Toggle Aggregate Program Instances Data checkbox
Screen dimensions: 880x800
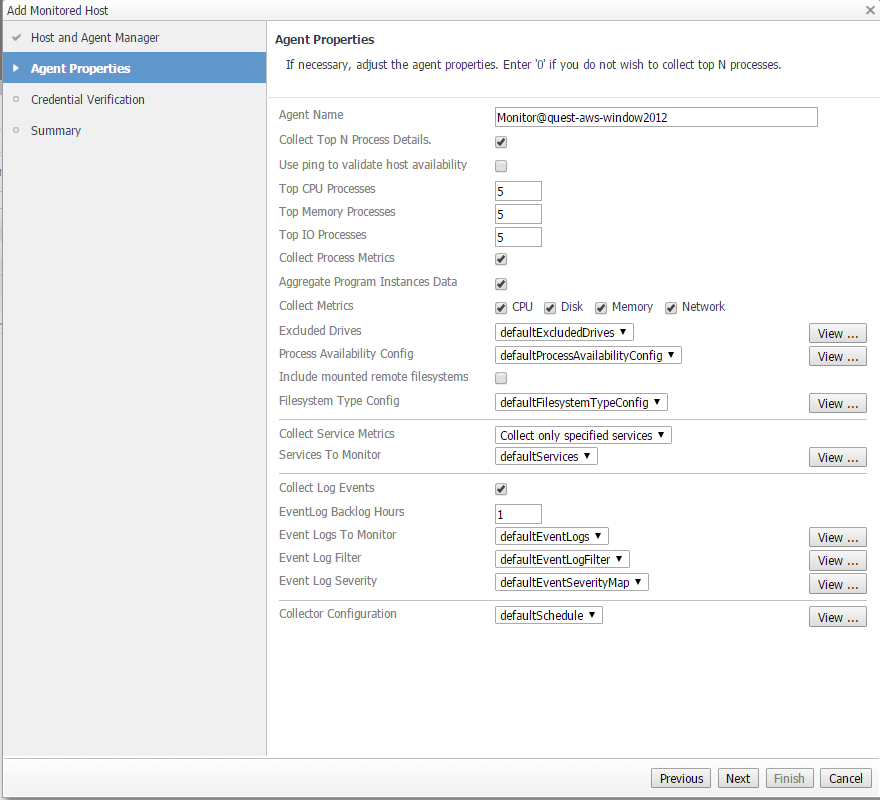point(501,284)
